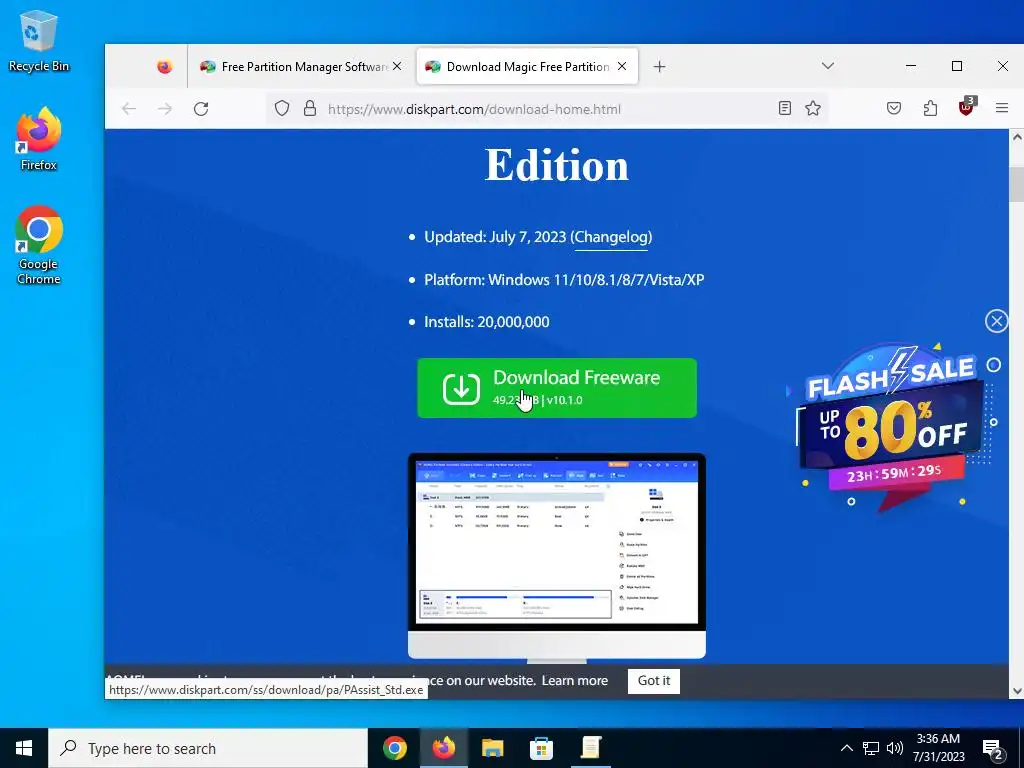Select Firefox in the taskbar
1024x768 pixels.
click(444, 748)
